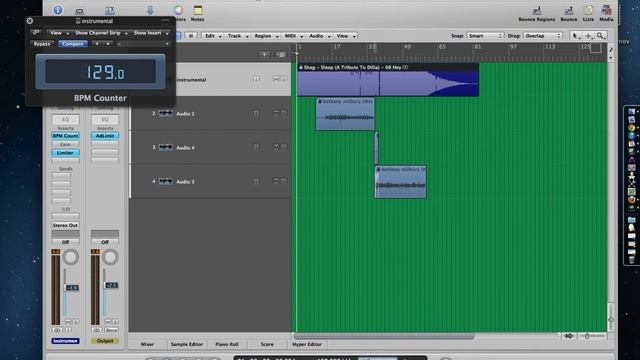Click the add track plus button
Image resolution: width=640 pixels, height=360 pixels.
[x=264, y=54]
